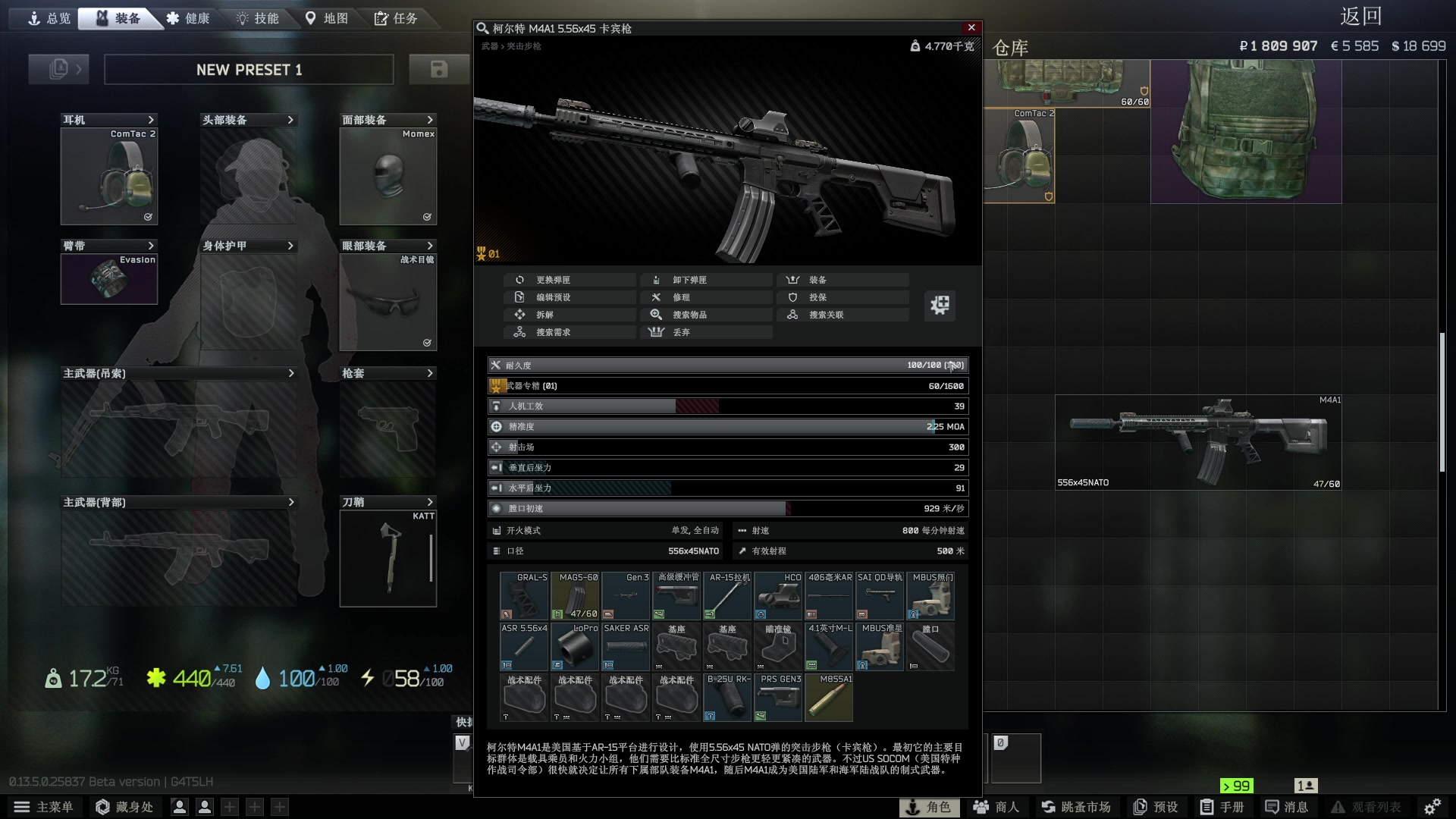Toggle the ComTac 2 headset checkmark
The image size is (1456, 819).
(148, 217)
